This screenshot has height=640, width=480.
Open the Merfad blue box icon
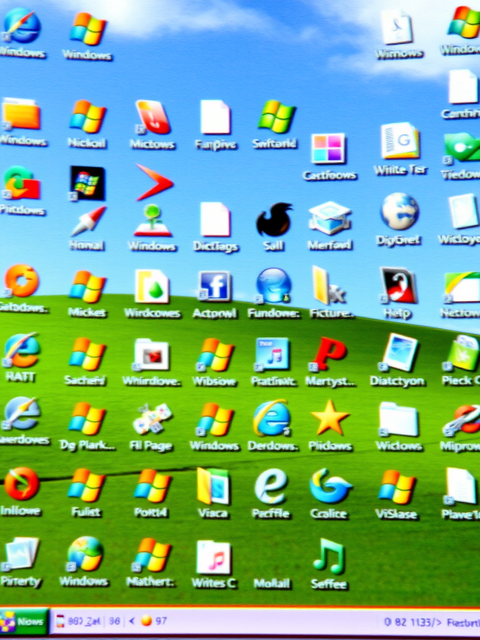(x=330, y=218)
